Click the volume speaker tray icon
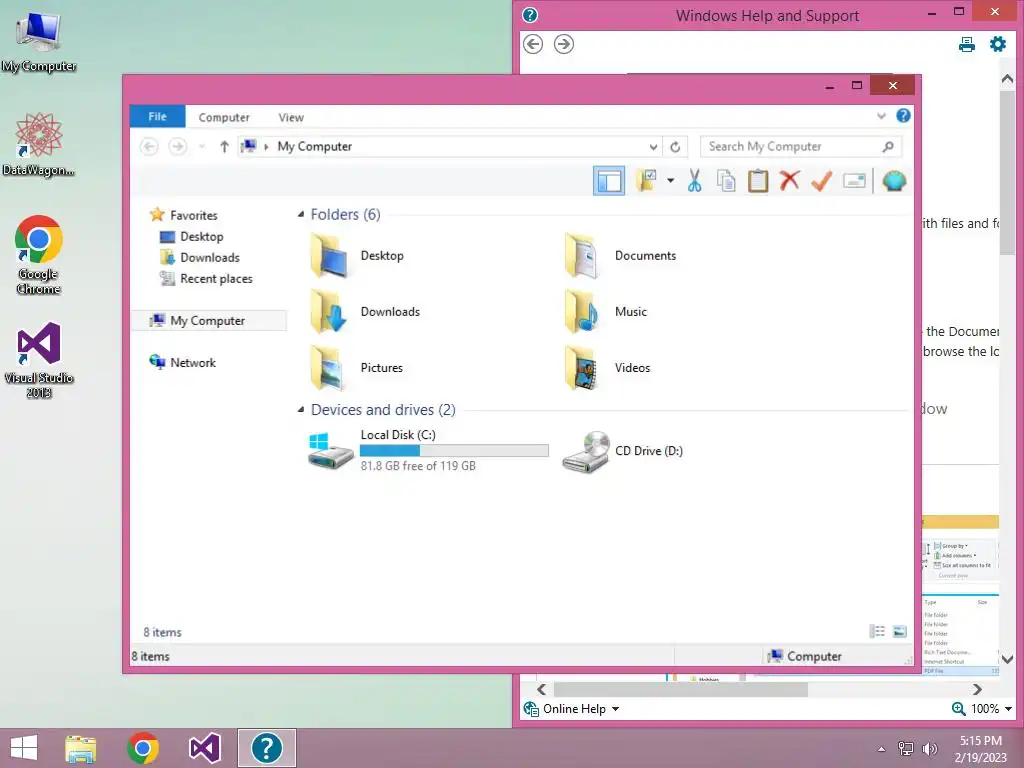1024x768 pixels. 929,749
